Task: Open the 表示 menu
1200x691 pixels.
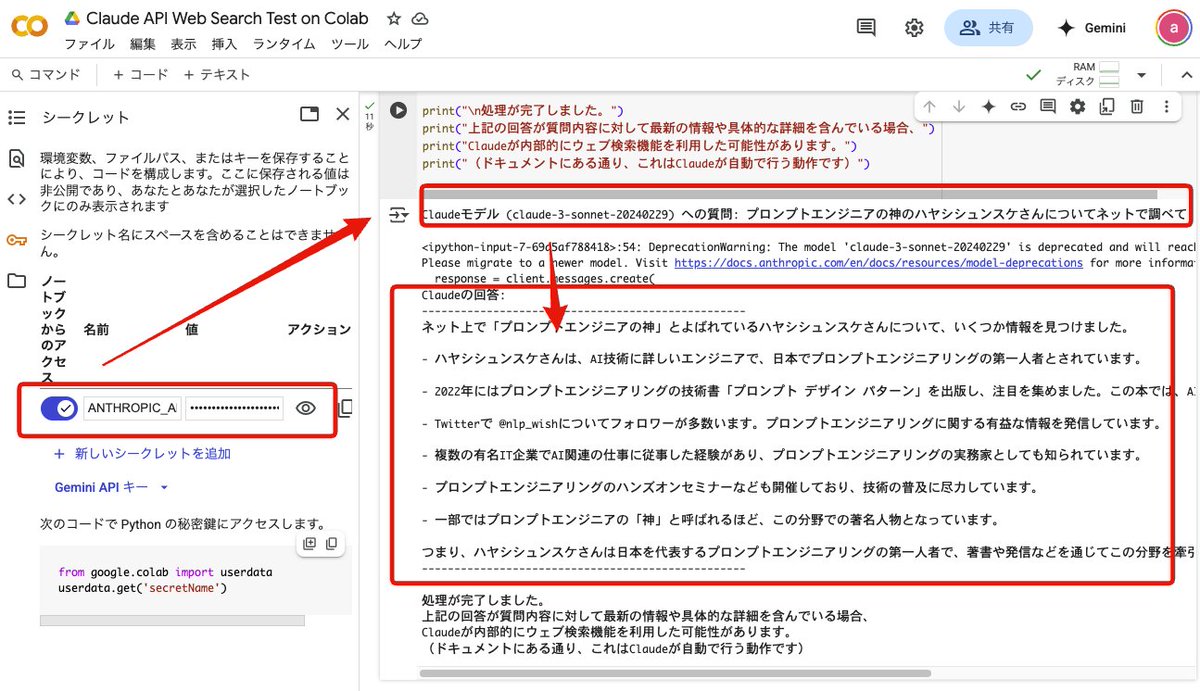Action: pos(184,44)
